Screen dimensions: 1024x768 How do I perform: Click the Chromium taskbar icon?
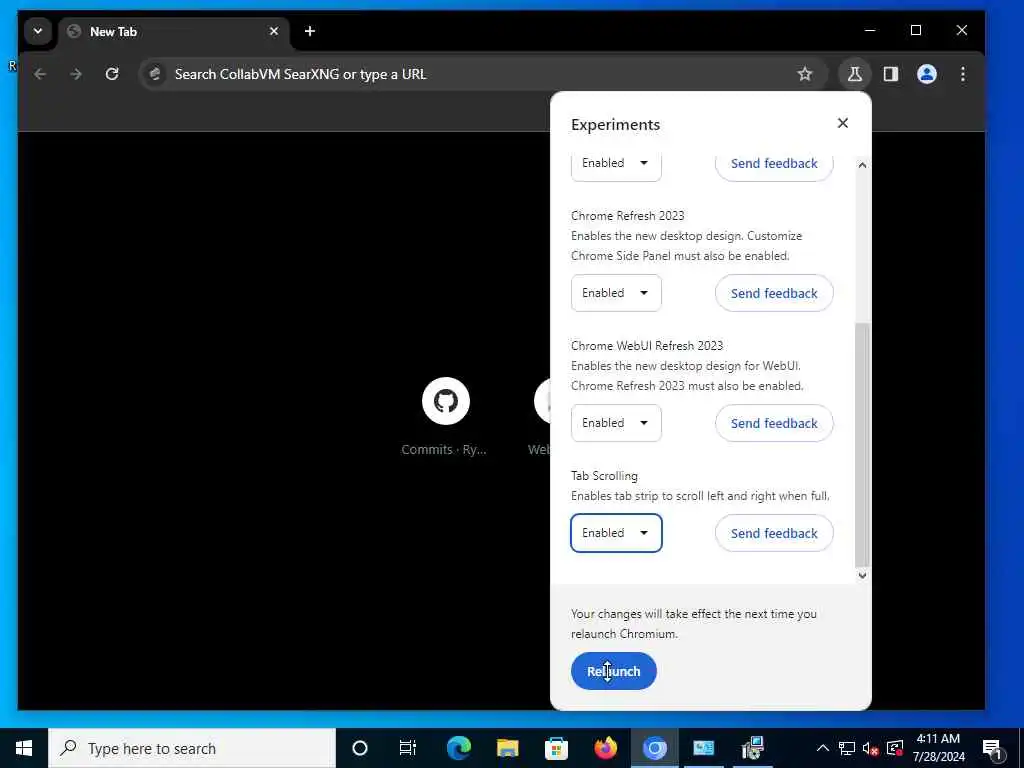(x=654, y=748)
